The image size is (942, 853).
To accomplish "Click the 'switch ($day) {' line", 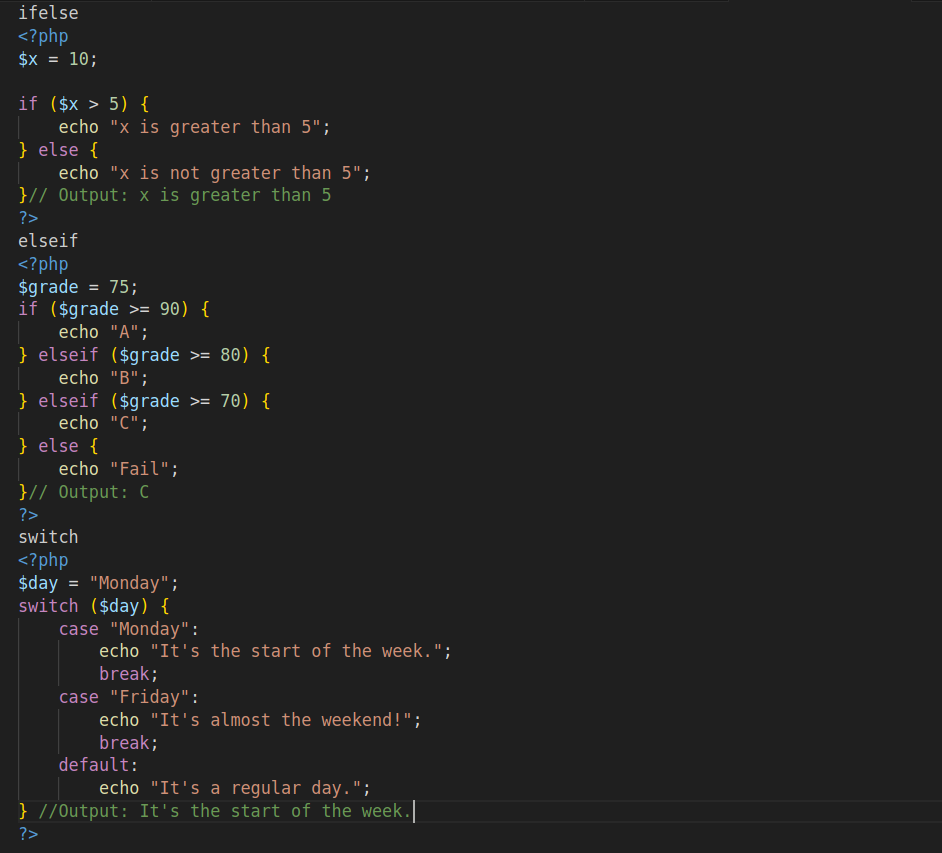I will pyautogui.click(x=94, y=606).
